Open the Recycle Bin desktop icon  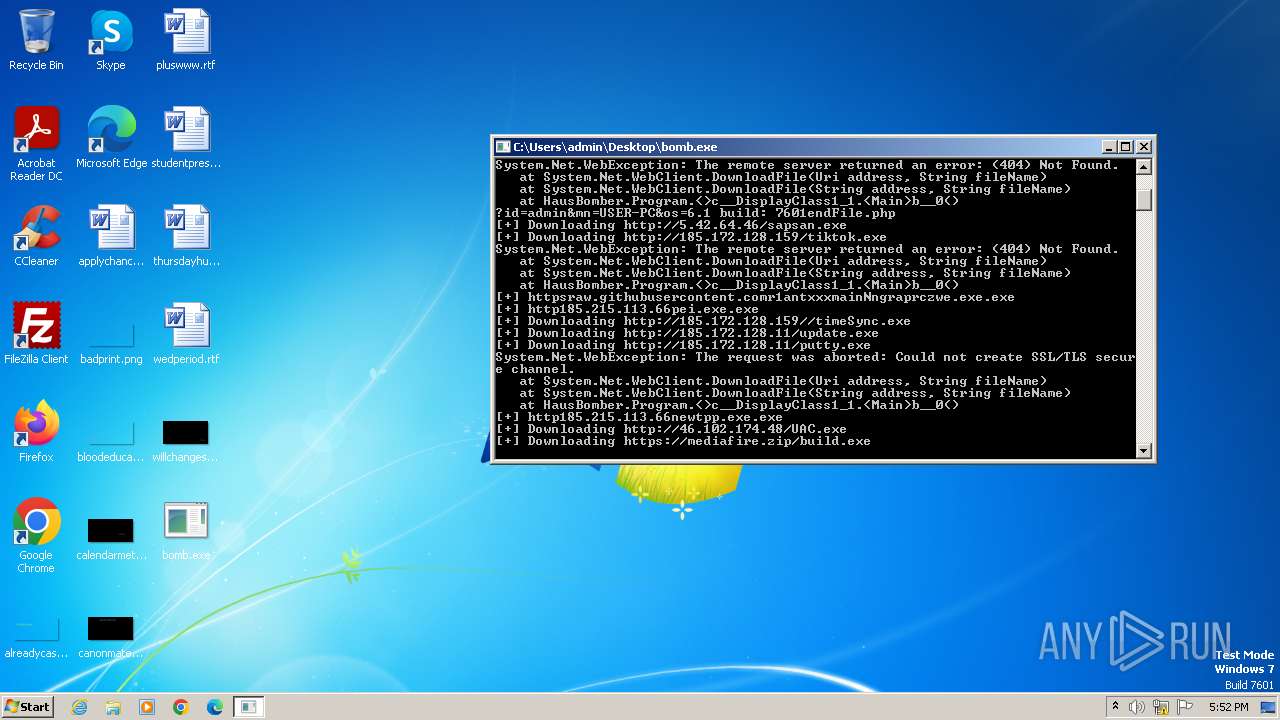pyautogui.click(x=36, y=41)
